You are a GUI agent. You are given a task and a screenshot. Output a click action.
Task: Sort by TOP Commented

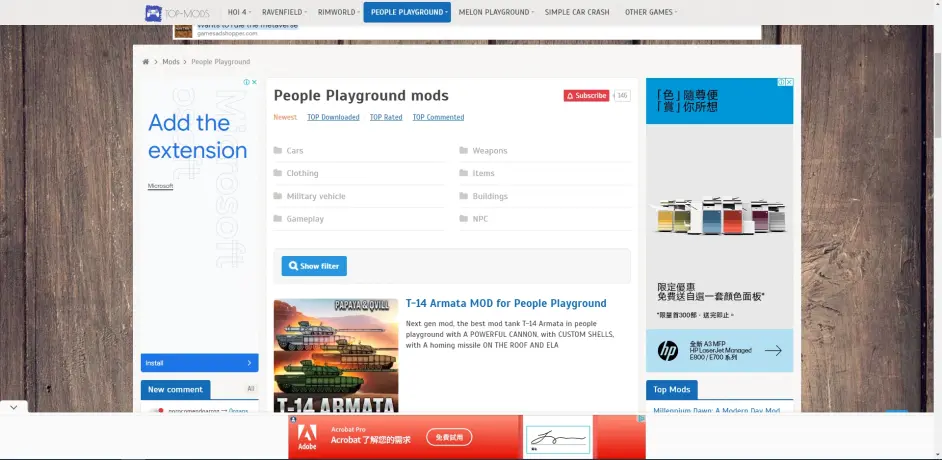click(438, 117)
